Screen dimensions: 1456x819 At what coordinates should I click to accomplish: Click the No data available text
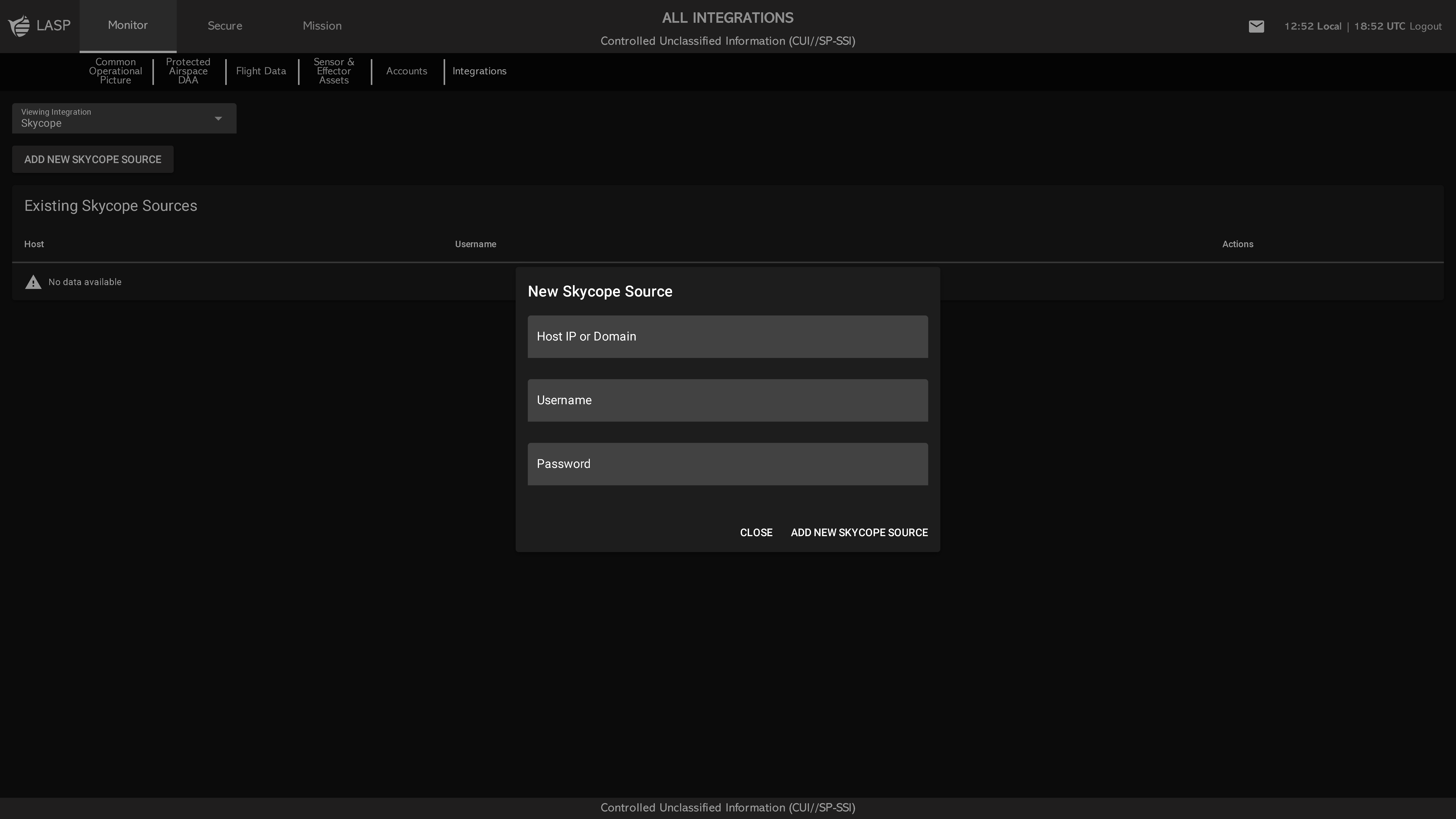[85, 282]
